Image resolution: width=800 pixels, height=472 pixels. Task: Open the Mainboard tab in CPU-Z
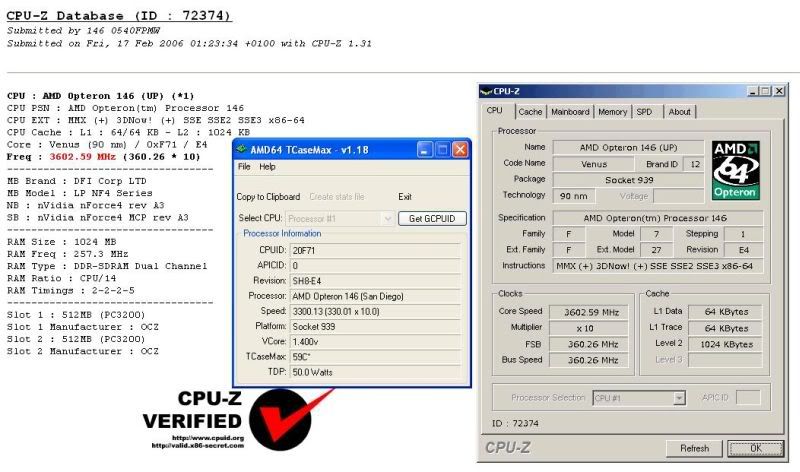pyautogui.click(x=570, y=112)
